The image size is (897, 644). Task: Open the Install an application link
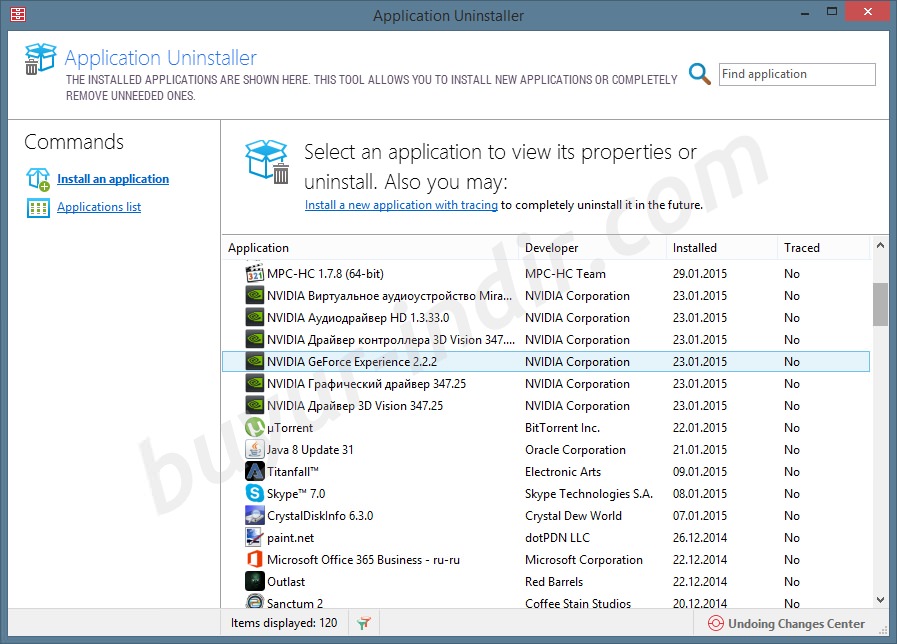click(113, 179)
